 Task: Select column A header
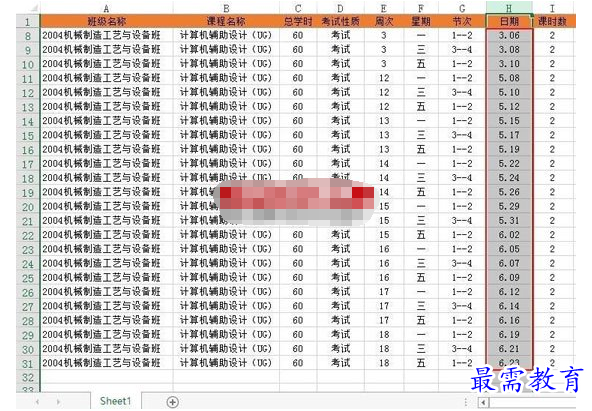106,8
